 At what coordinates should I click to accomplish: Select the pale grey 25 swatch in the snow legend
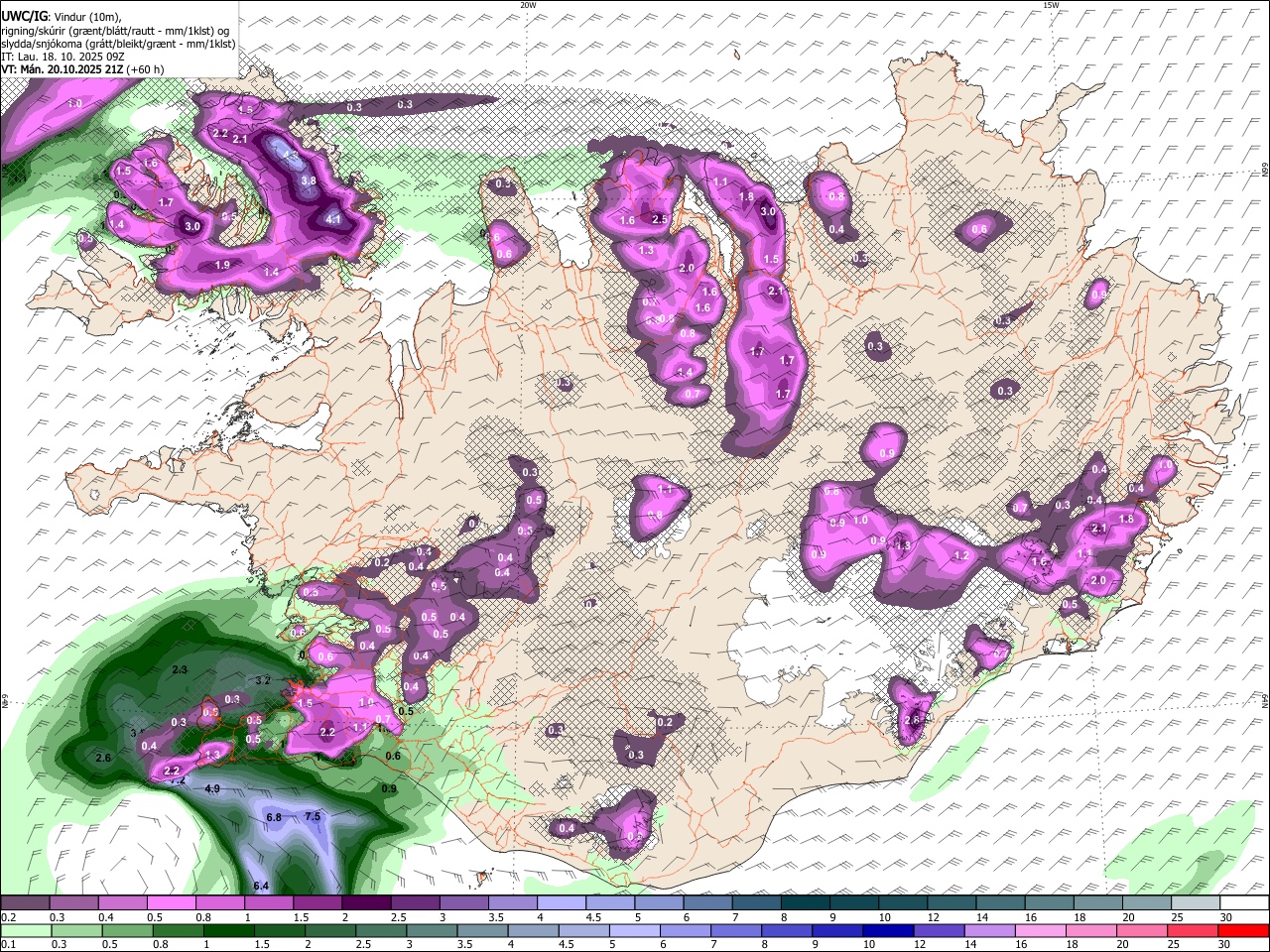[1197, 903]
